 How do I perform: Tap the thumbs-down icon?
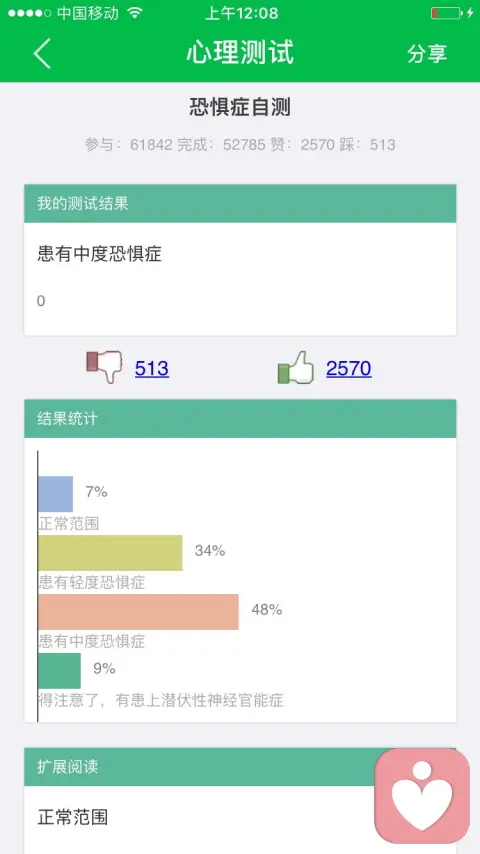[x=104, y=367]
